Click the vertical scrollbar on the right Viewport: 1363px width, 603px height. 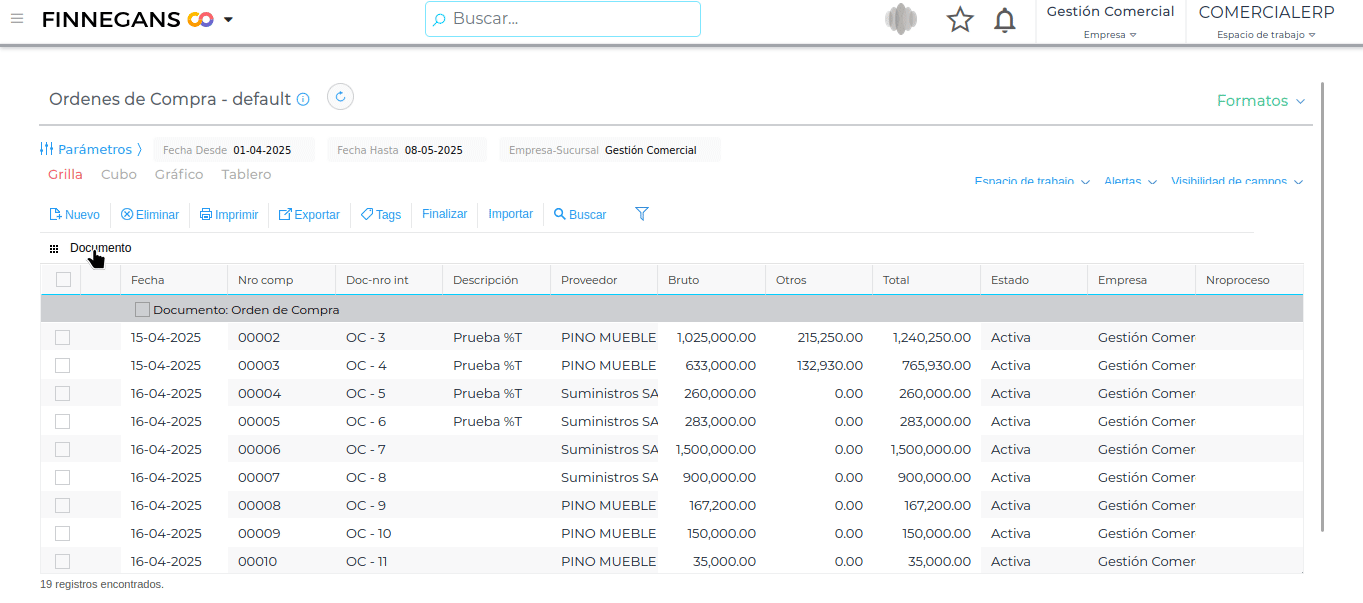(1322, 300)
